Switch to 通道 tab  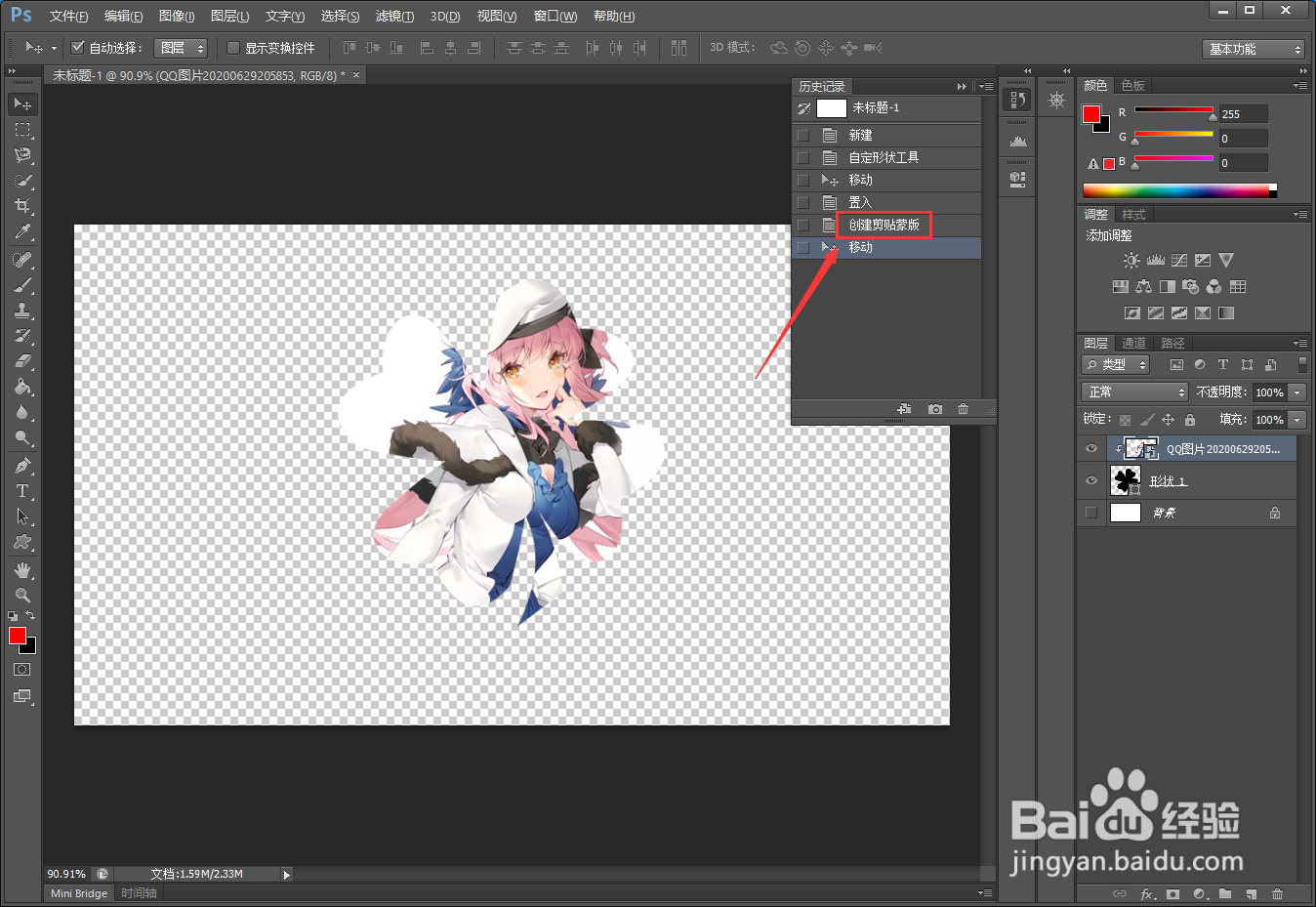[1133, 343]
